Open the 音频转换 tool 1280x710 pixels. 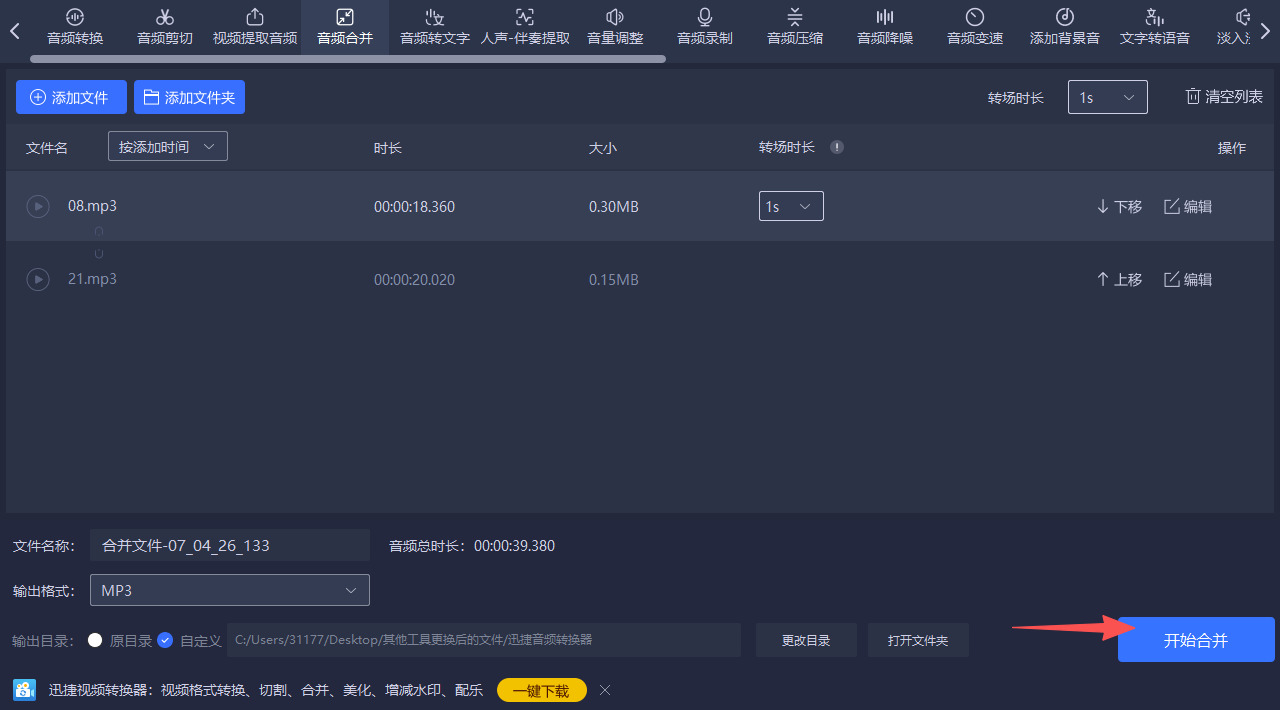click(x=75, y=27)
